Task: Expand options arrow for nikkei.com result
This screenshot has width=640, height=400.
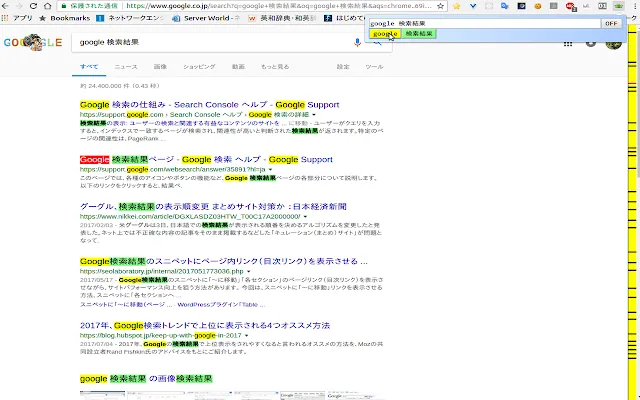Action: point(305,217)
